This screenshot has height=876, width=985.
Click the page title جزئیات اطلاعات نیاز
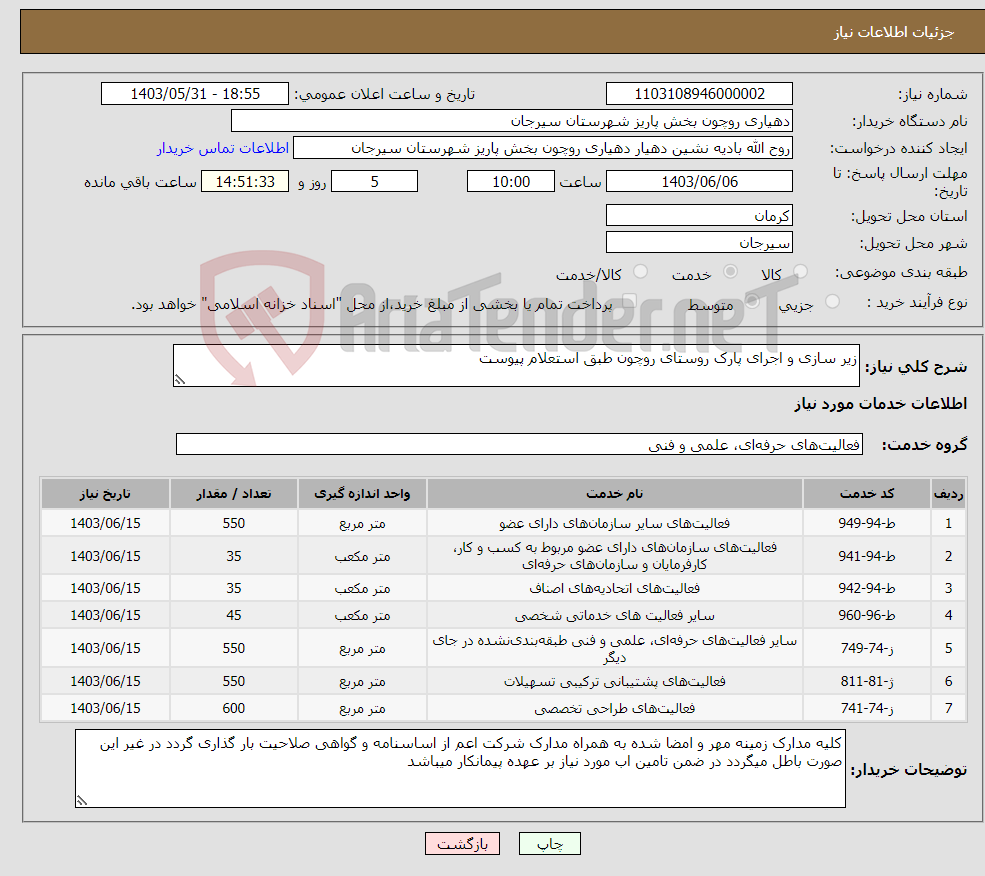click(894, 32)
